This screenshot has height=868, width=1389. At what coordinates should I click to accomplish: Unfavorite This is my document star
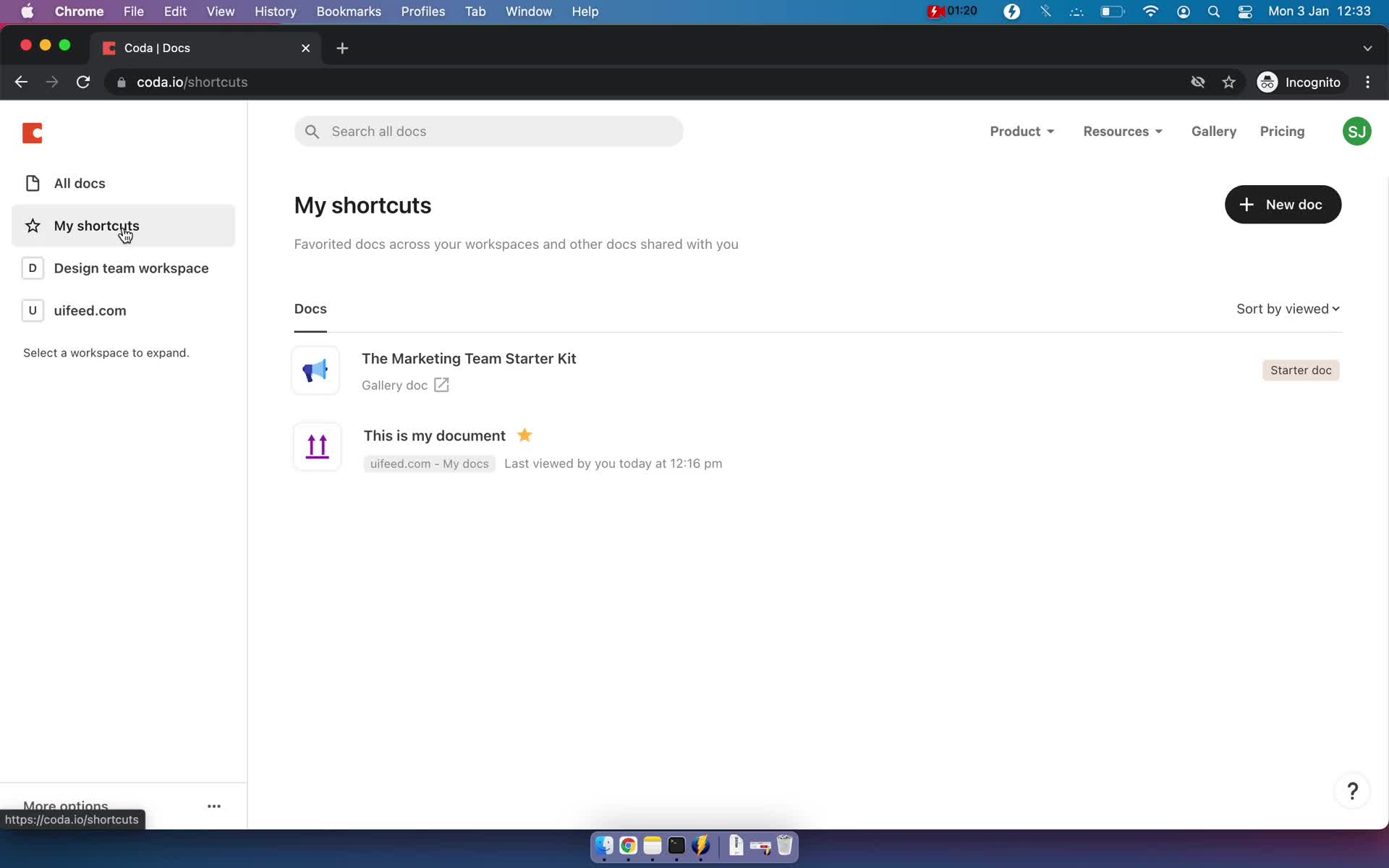(524, 435)
